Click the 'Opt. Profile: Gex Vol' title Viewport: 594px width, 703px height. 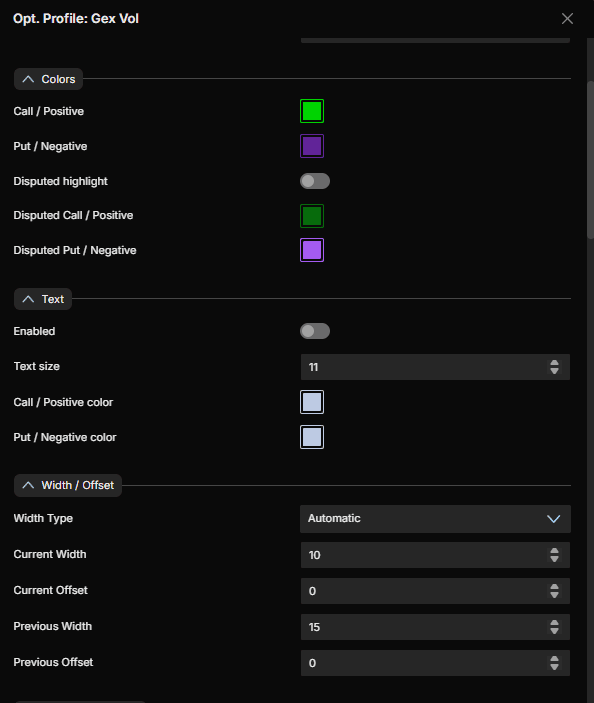tap(76, 18)
